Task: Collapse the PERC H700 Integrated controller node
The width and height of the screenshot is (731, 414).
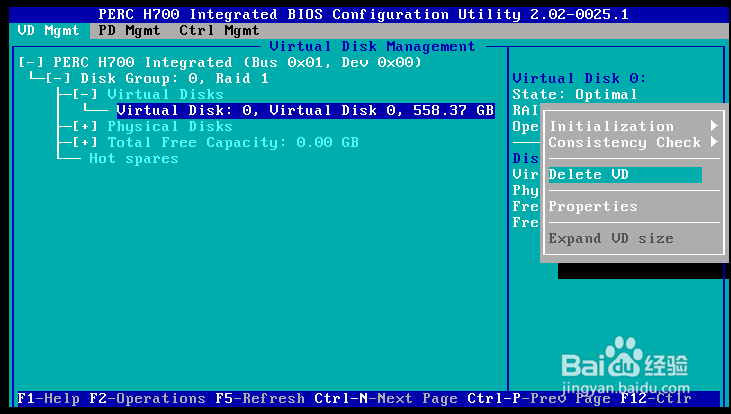Action: pos(31,62)
